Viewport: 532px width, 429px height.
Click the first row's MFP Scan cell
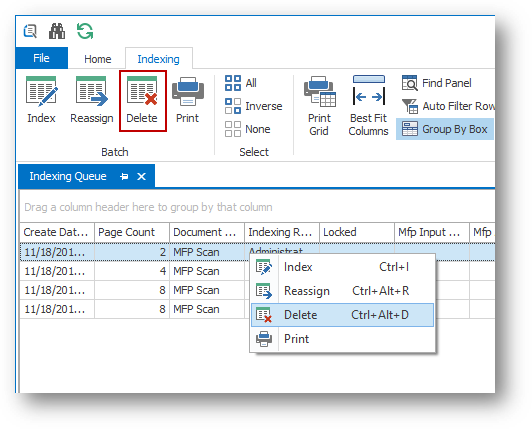pyautogui.click(x=207, y=252)
